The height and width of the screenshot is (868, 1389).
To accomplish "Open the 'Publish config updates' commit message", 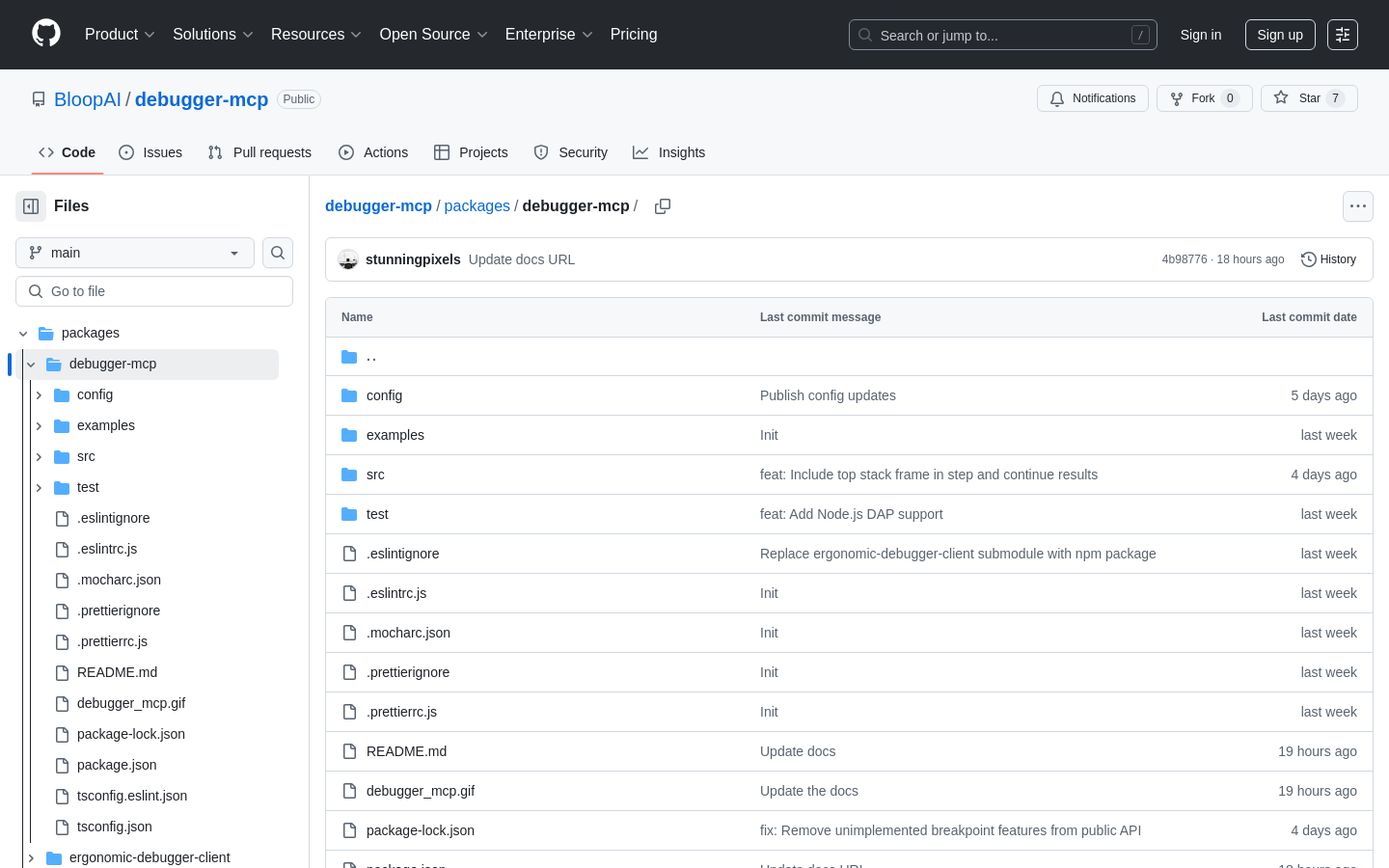I will click(x=828, y=395).
